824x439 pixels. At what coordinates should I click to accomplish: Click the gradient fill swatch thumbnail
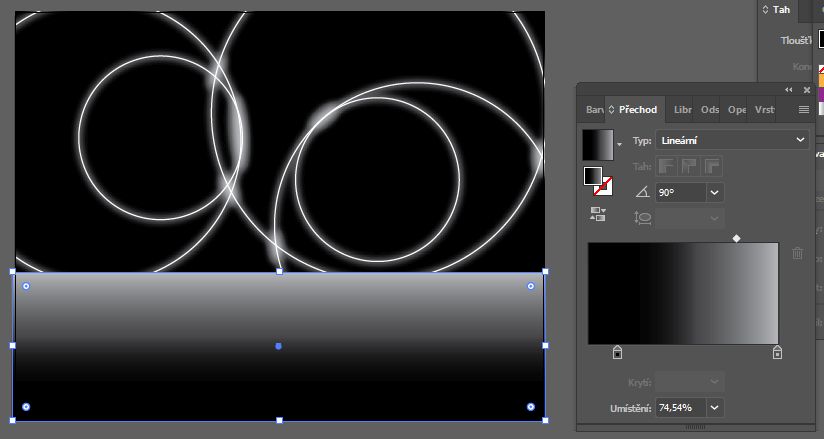tap(597, 144)
